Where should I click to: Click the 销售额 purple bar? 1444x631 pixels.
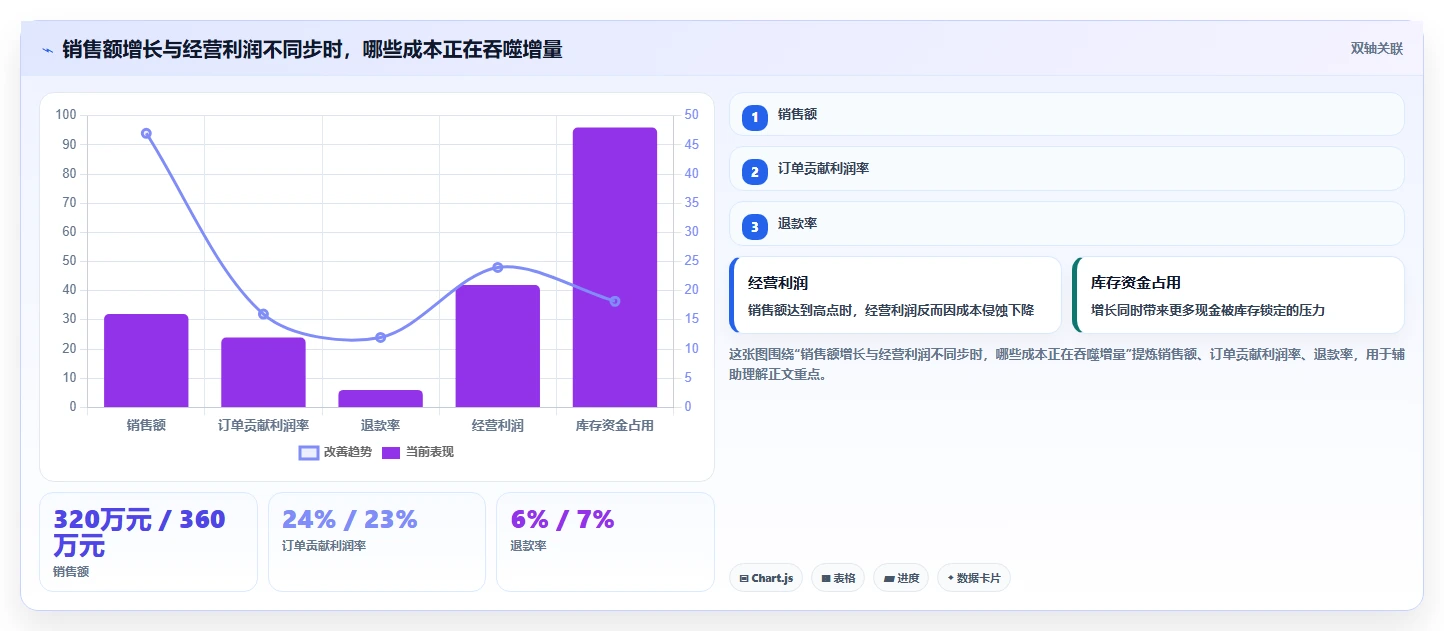point(146,360)
